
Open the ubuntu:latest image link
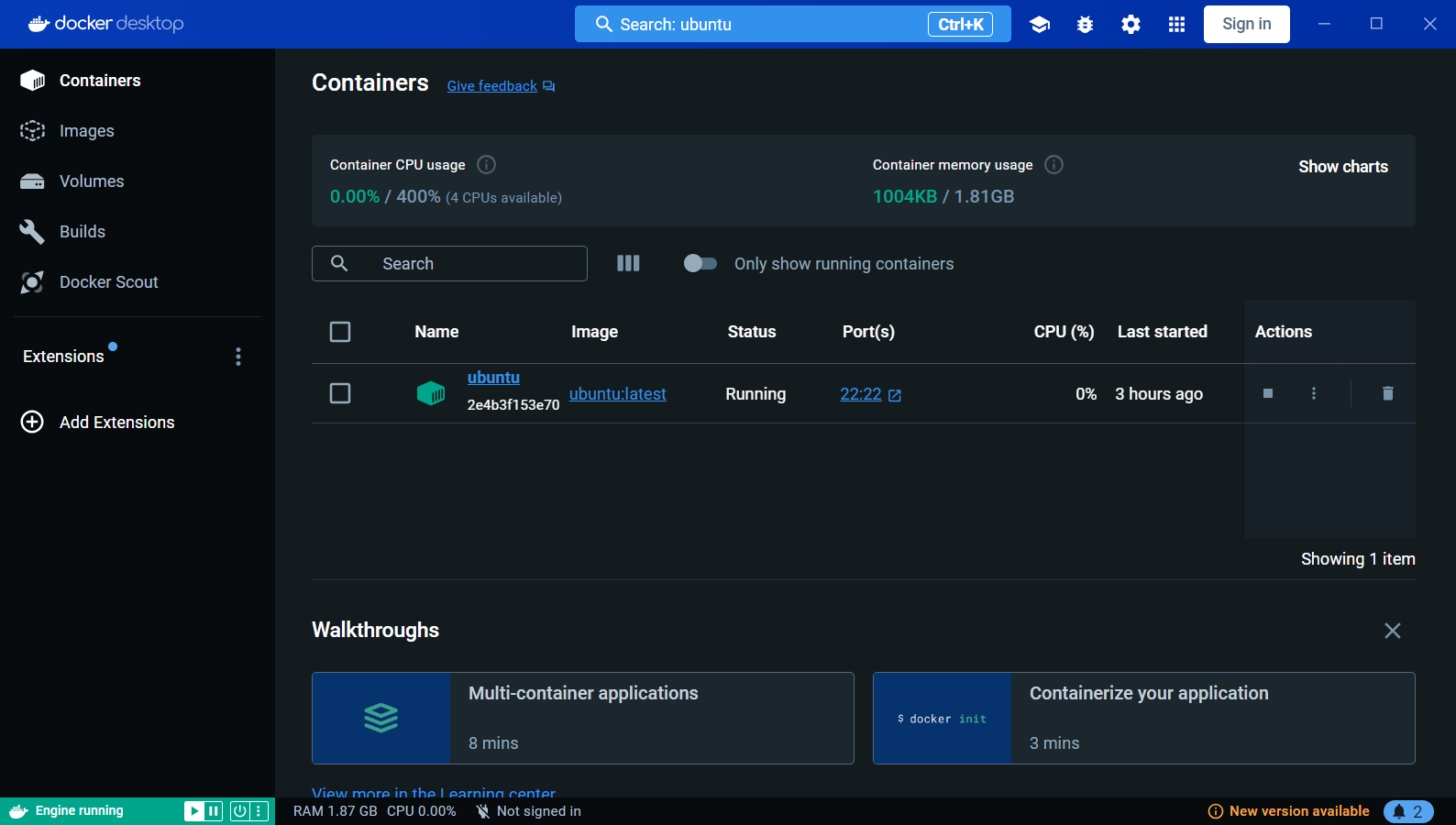point(618,393)
